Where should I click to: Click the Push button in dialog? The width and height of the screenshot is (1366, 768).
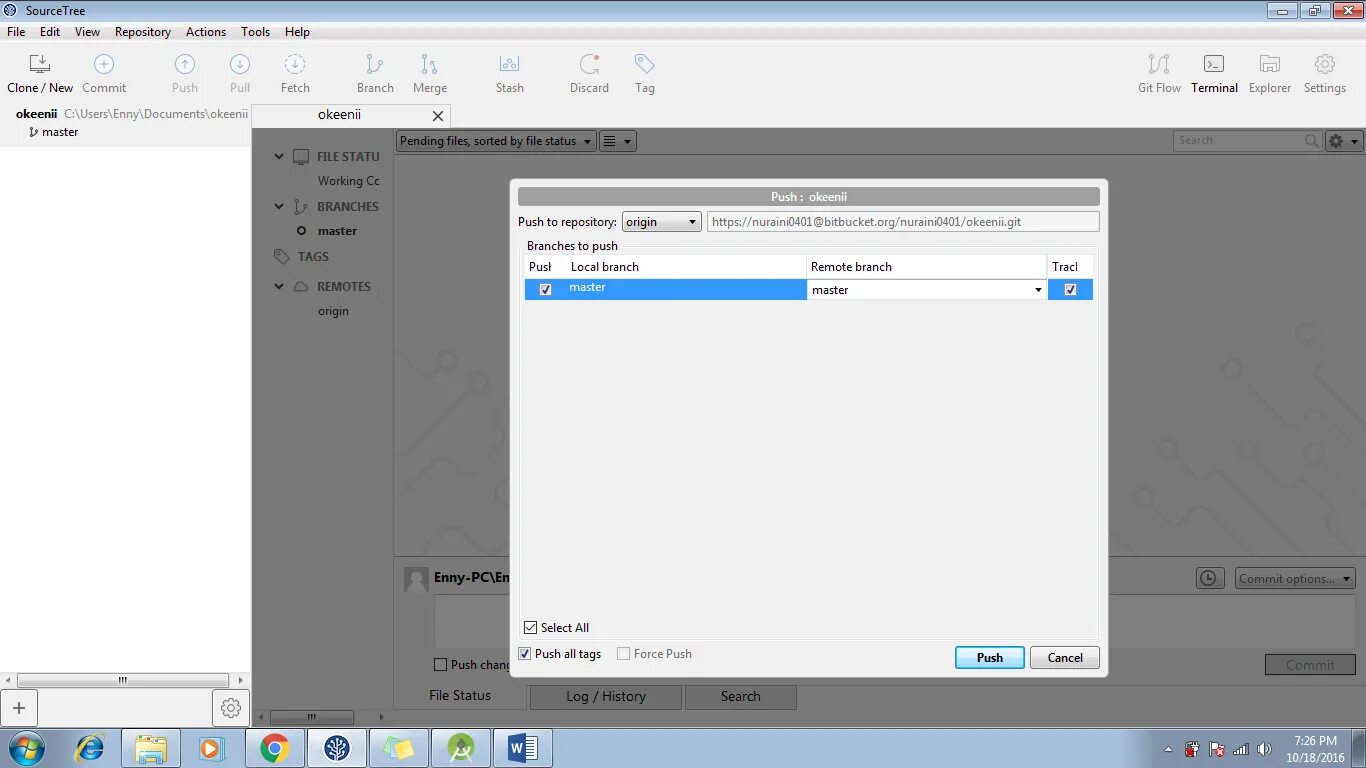click(x=989, y=658)
